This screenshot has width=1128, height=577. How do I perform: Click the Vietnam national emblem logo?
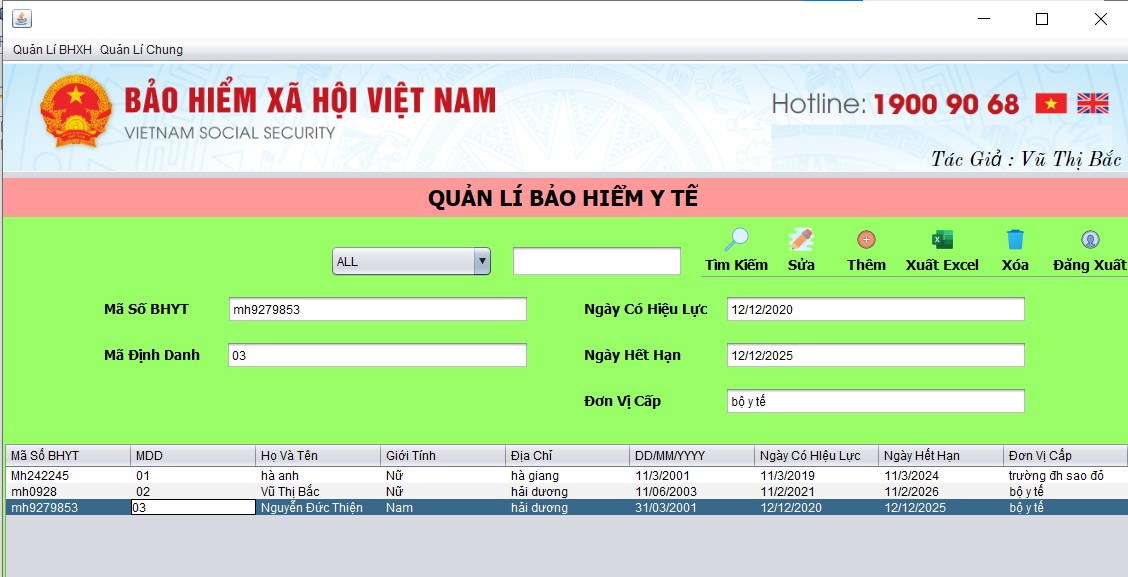(76, 110)
